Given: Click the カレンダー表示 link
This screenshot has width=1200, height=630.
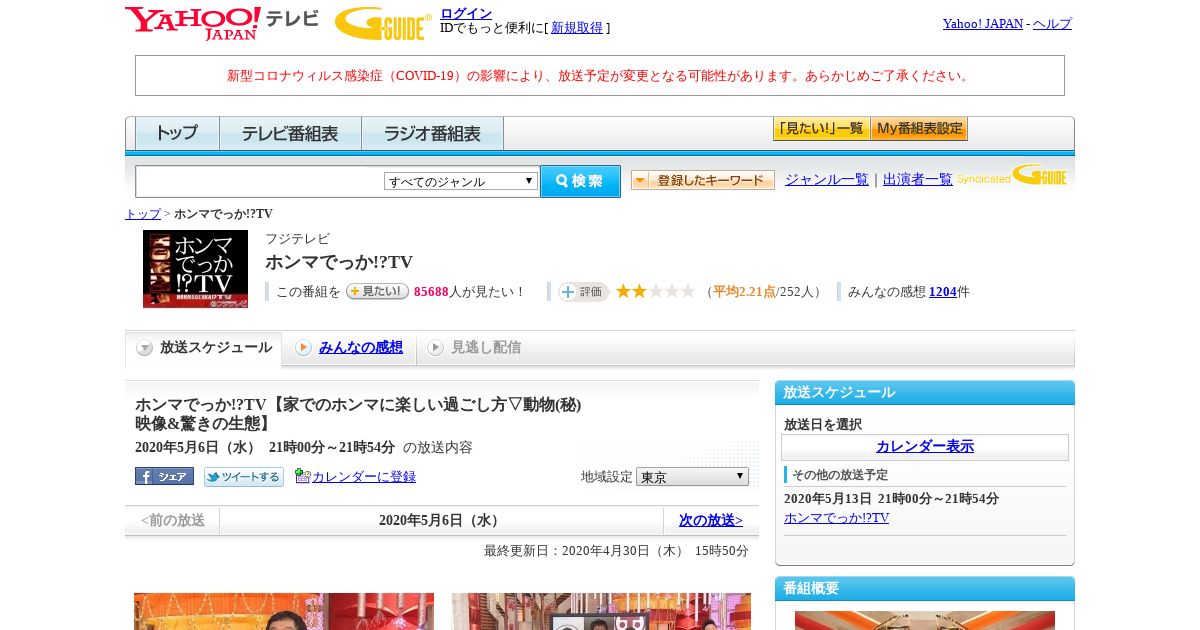Looking at the screenshot, I should coord(925,447).
